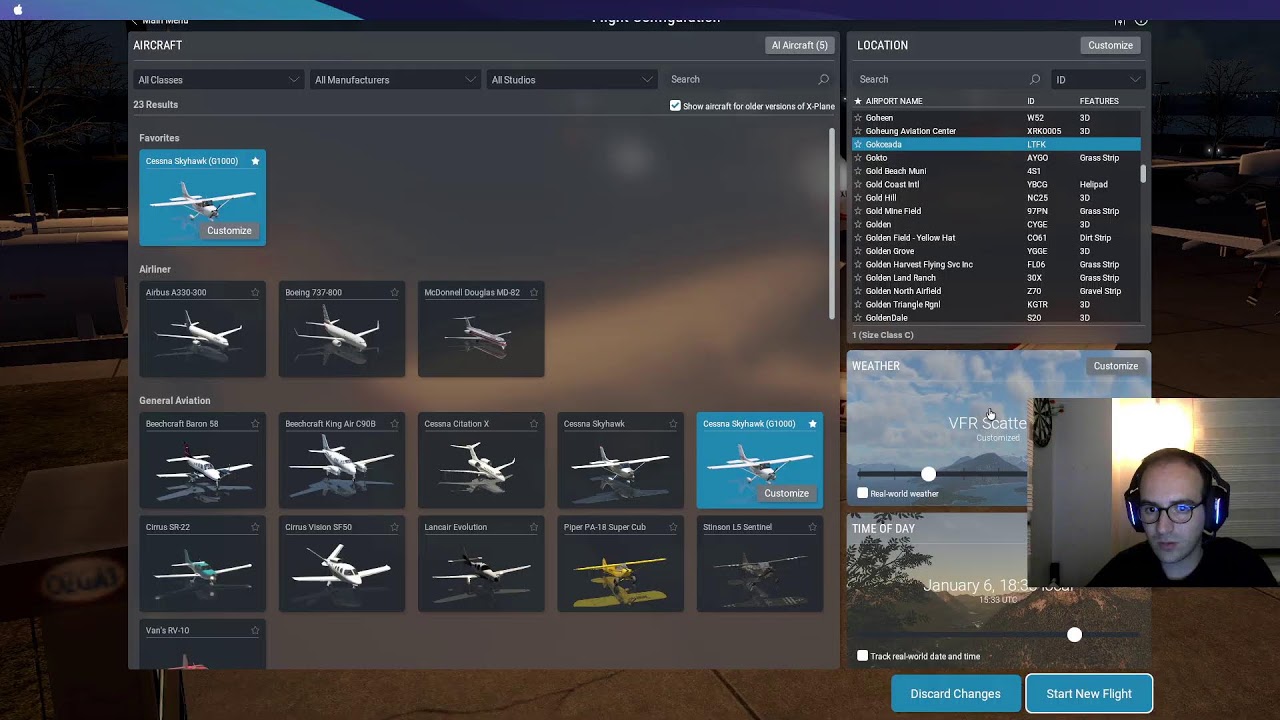
Task: Customize the General Aviation Skyhawk G1000
Action: [786, 494]
